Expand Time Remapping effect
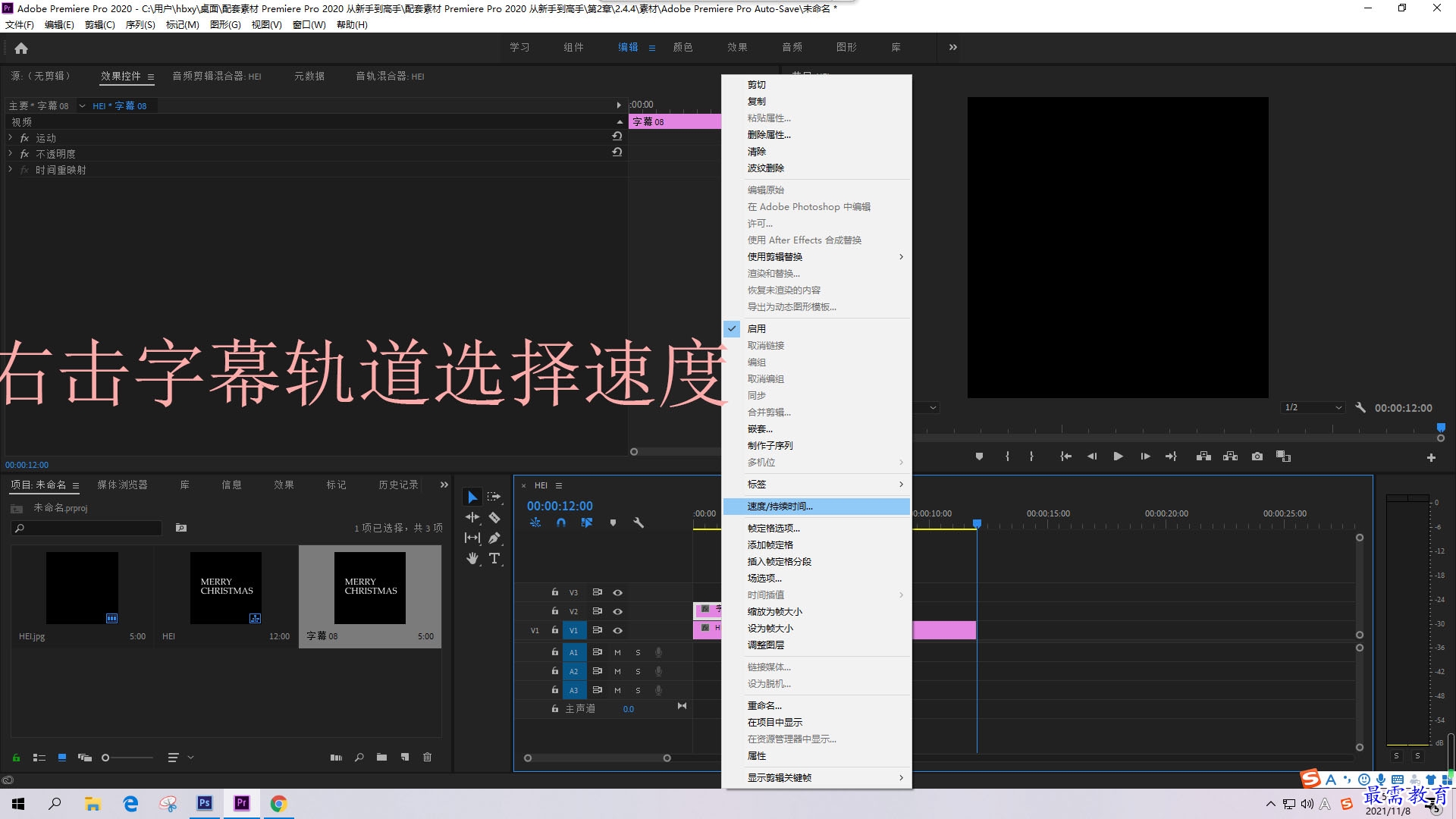 10,169
